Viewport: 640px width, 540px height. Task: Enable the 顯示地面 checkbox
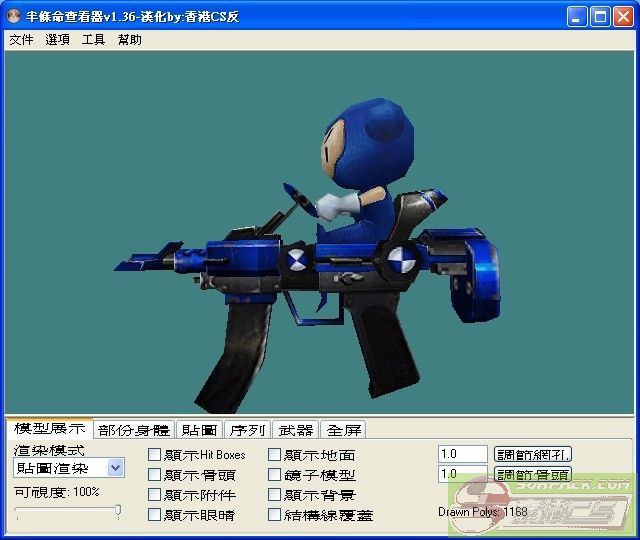pos(275,455)
